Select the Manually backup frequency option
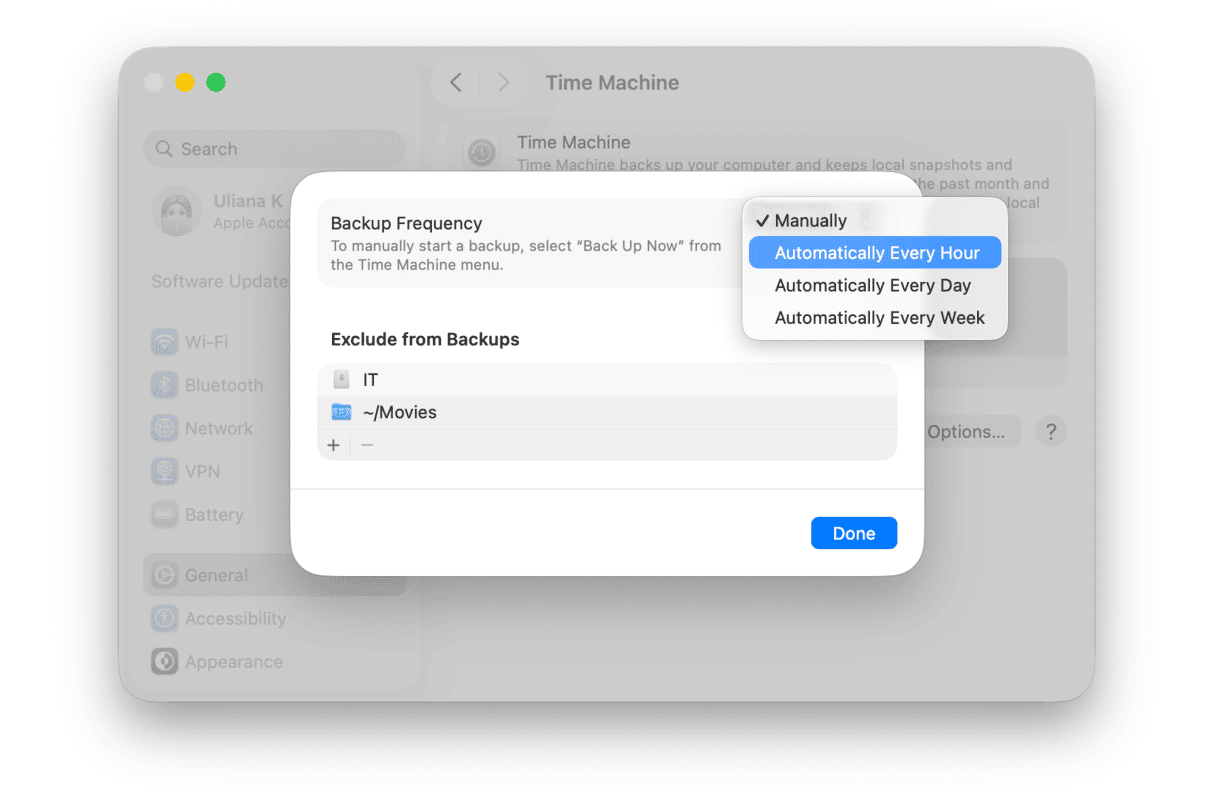1216x788 pixels. (x=810, y=220)
